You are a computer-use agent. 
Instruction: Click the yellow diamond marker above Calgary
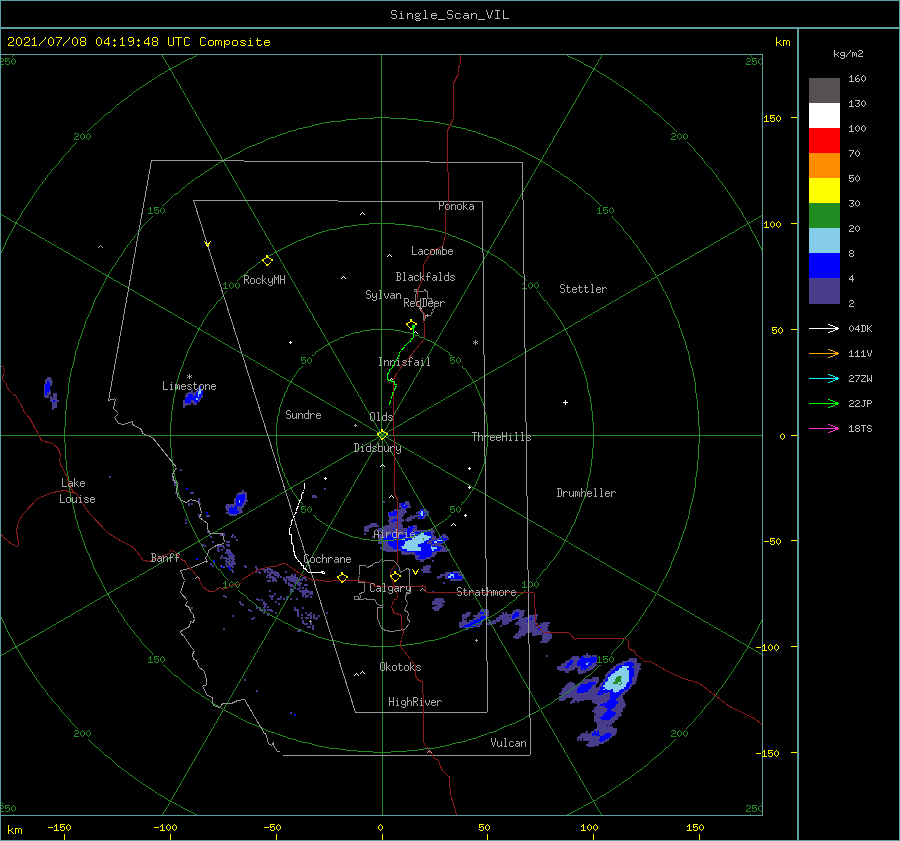point(395,576)
